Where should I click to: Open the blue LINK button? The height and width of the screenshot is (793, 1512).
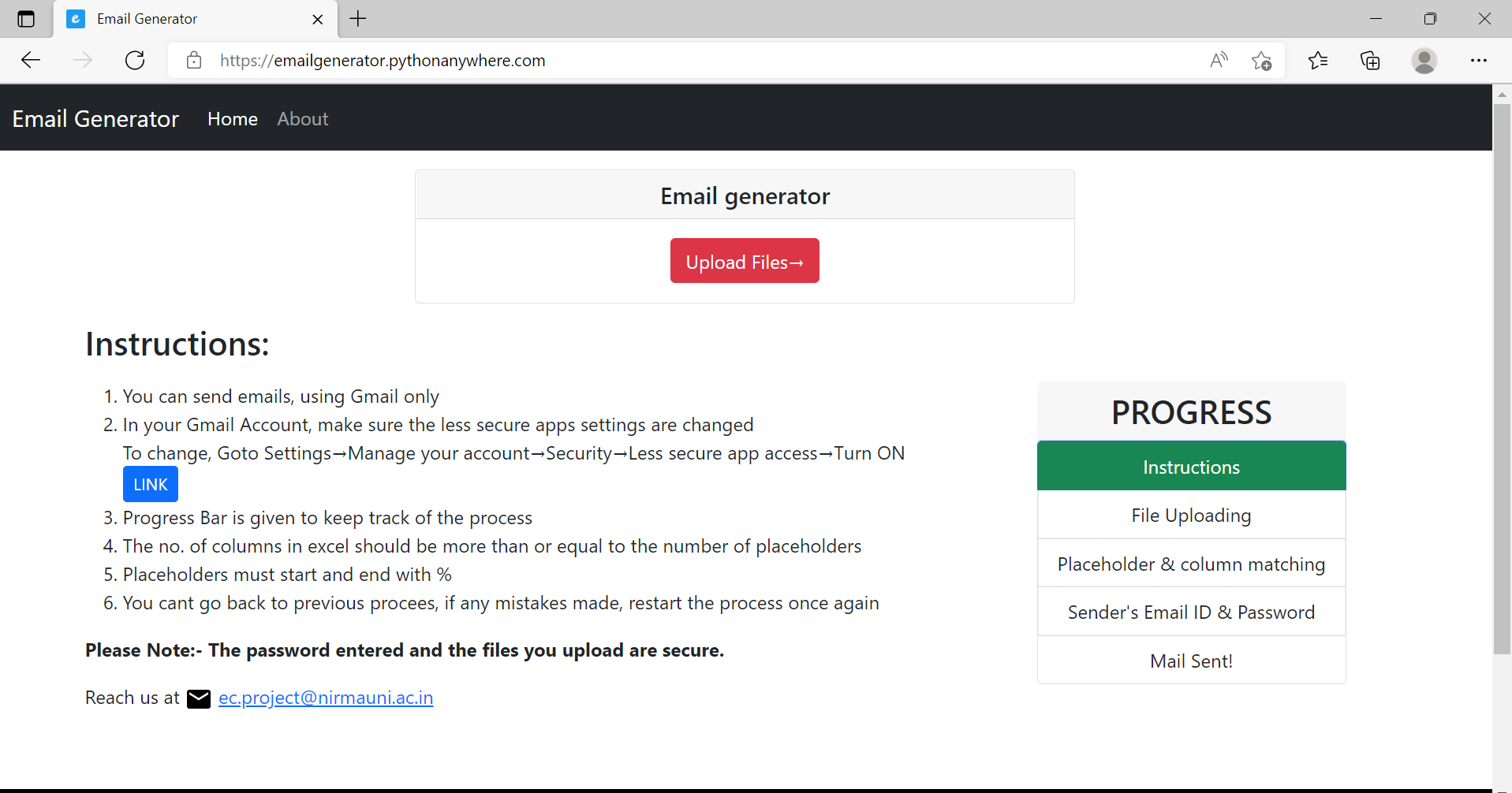[151, 484]
